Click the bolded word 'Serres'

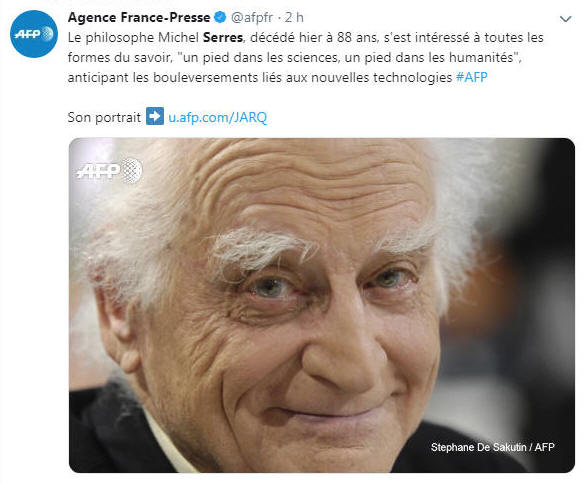click(x=223, y=38)
